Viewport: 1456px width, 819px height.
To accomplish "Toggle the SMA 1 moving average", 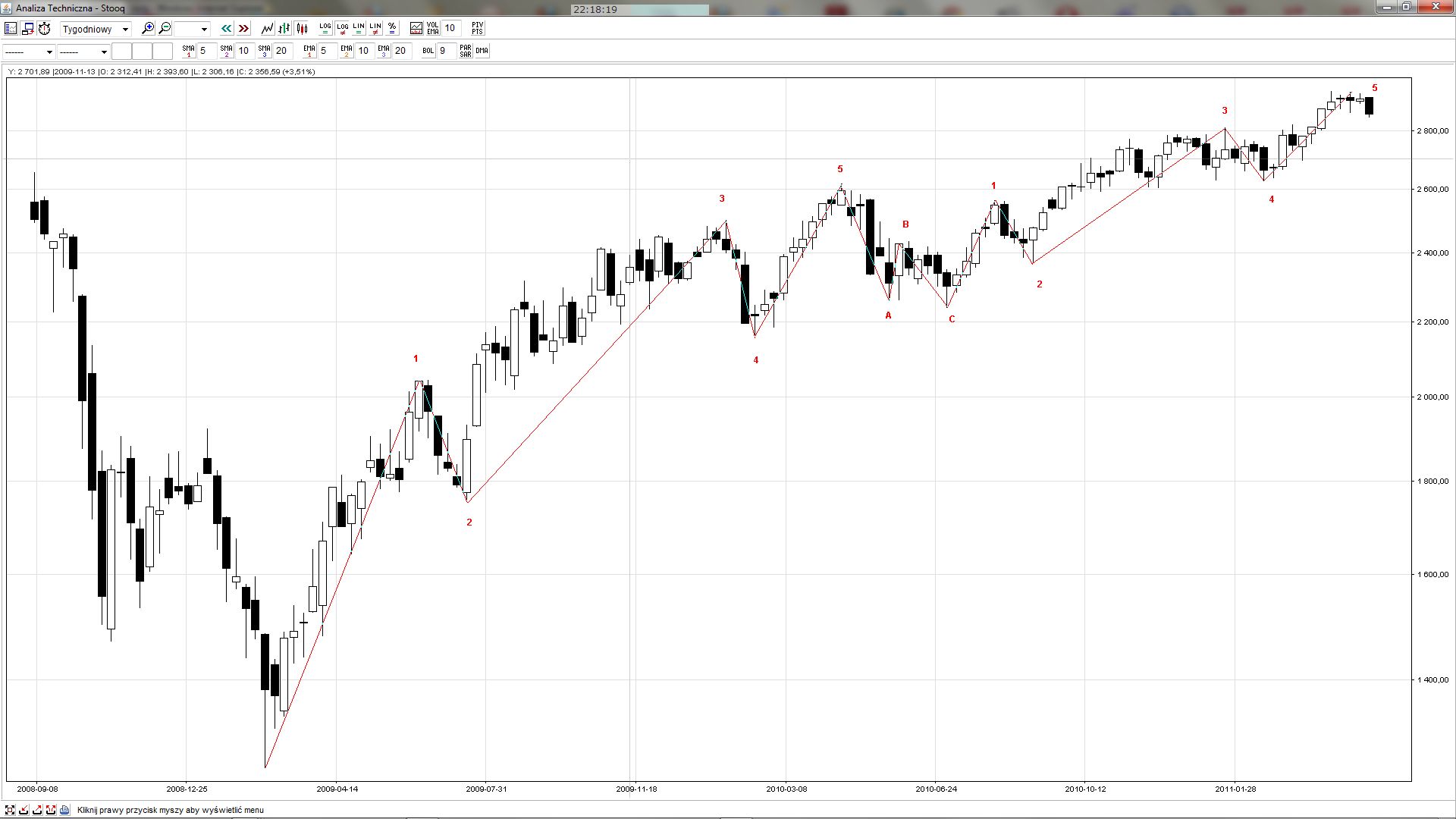I will [188, 51].
